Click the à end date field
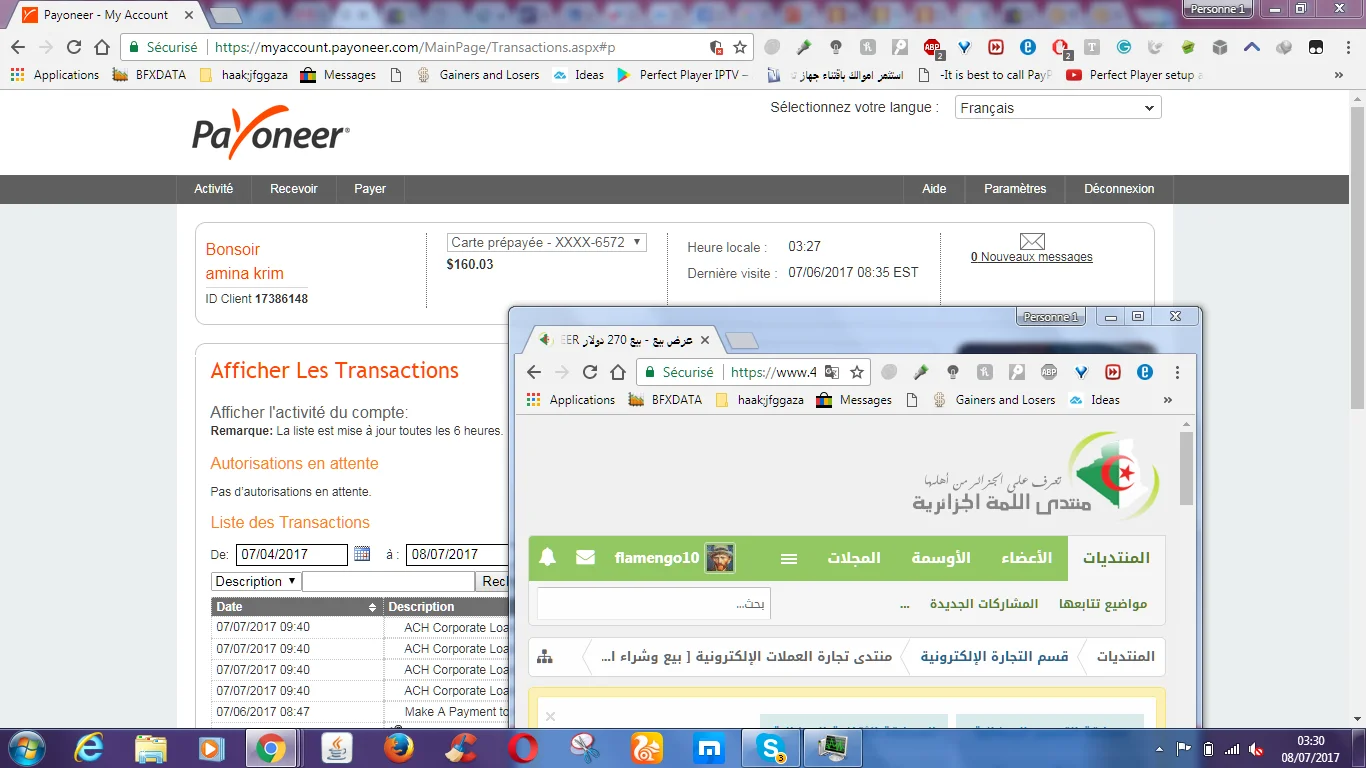Screen dimensions: 1366x768 [456, 554]
